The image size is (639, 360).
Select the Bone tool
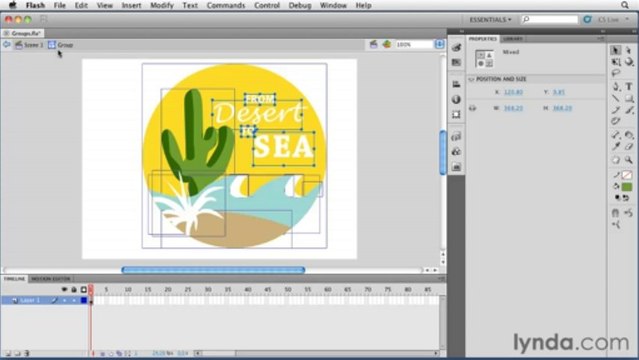pyautogui.click(x=615, y=135)
